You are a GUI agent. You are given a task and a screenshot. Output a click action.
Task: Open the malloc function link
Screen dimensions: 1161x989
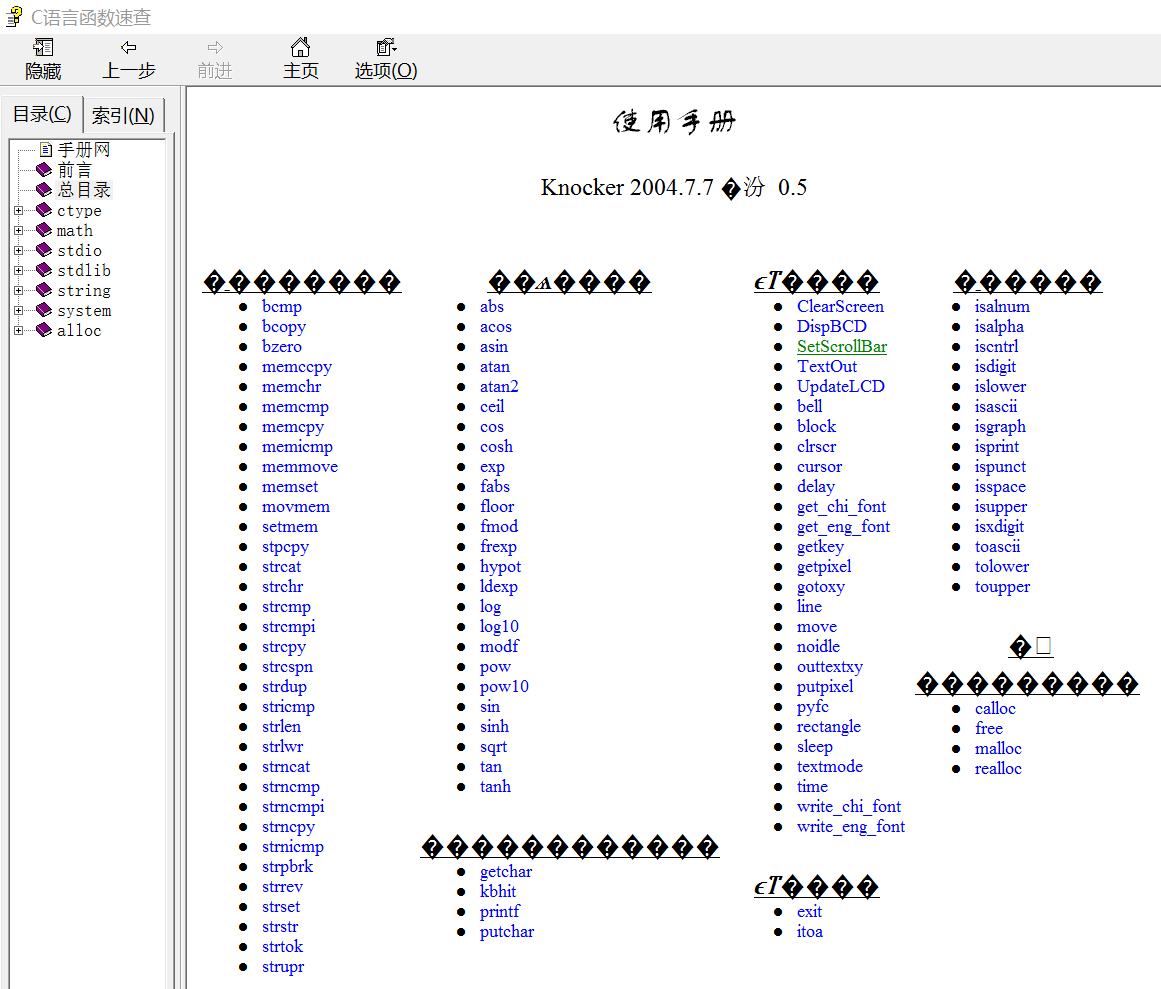click(x=997, y=748)
